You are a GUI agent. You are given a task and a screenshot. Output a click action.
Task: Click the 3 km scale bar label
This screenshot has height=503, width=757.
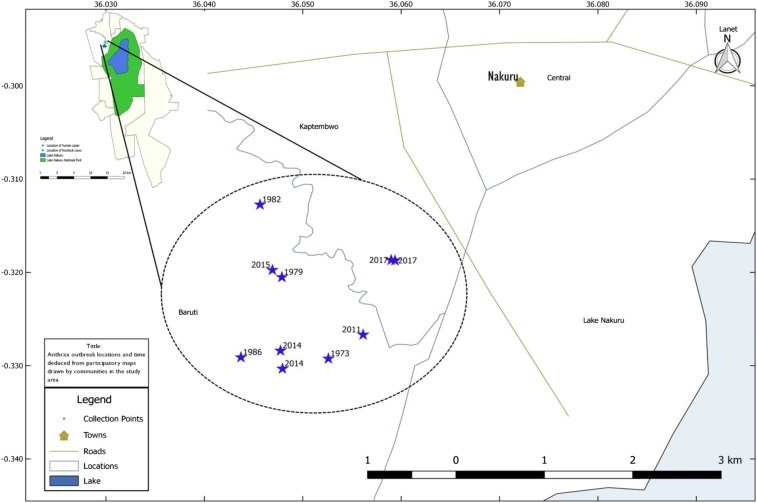727,459
